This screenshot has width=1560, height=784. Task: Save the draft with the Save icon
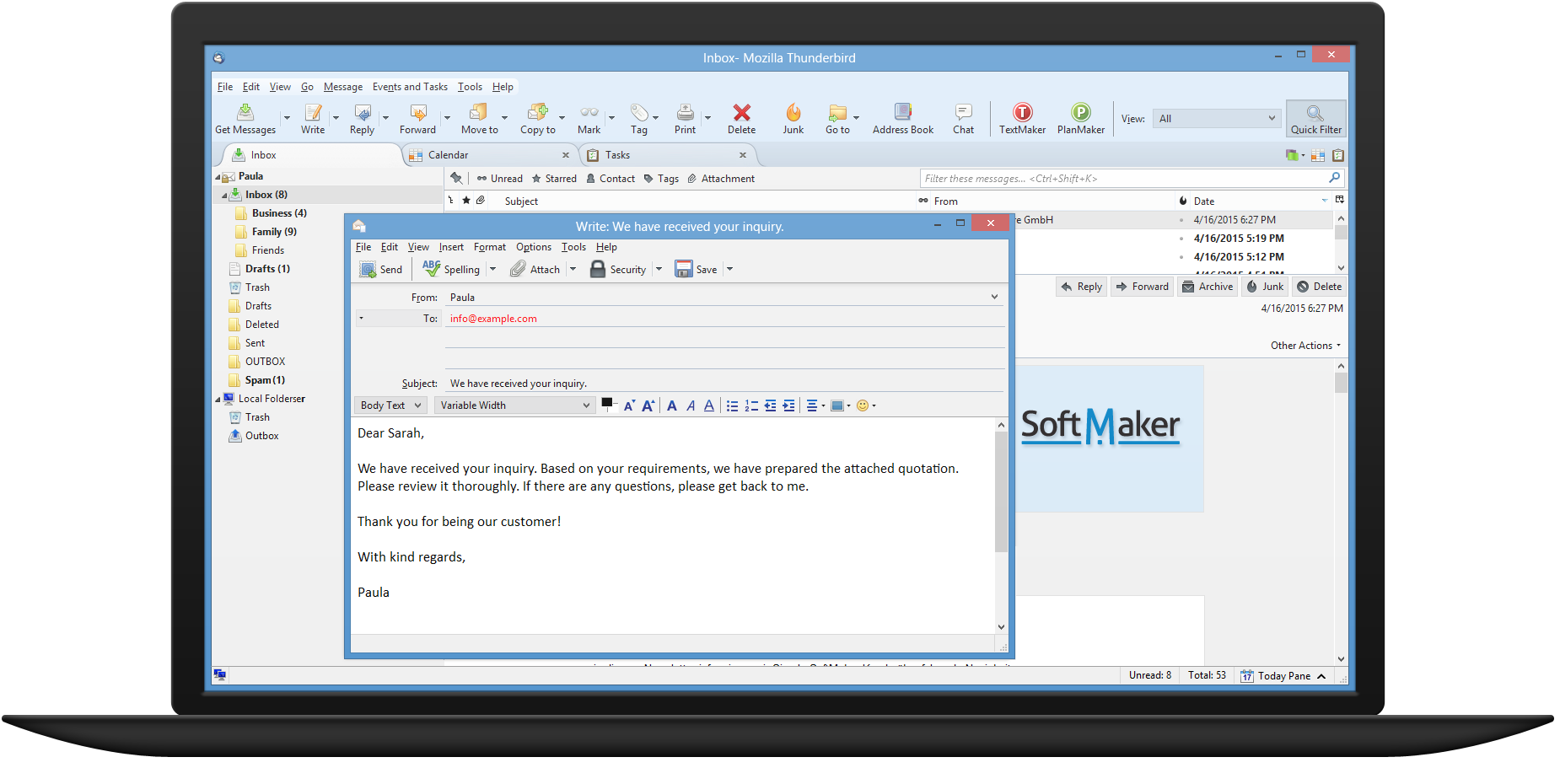point(683,270)
